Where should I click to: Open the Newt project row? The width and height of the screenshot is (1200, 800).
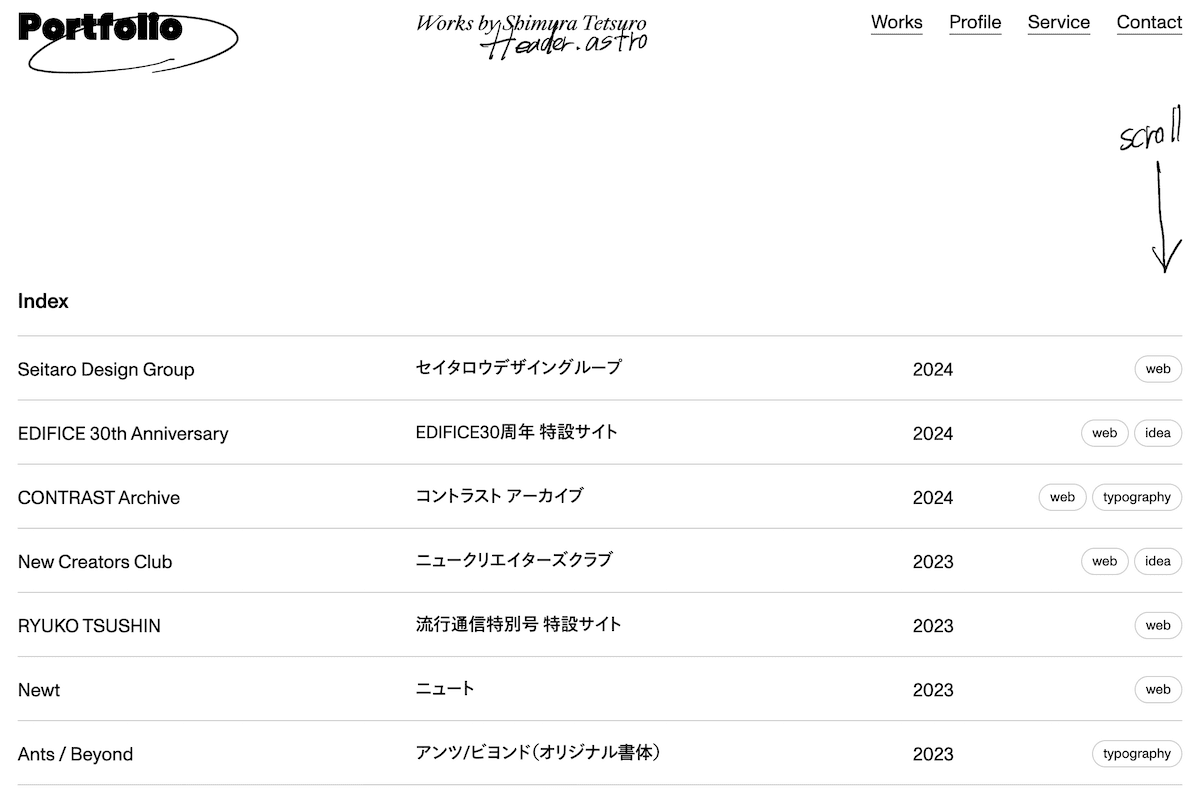600,689
